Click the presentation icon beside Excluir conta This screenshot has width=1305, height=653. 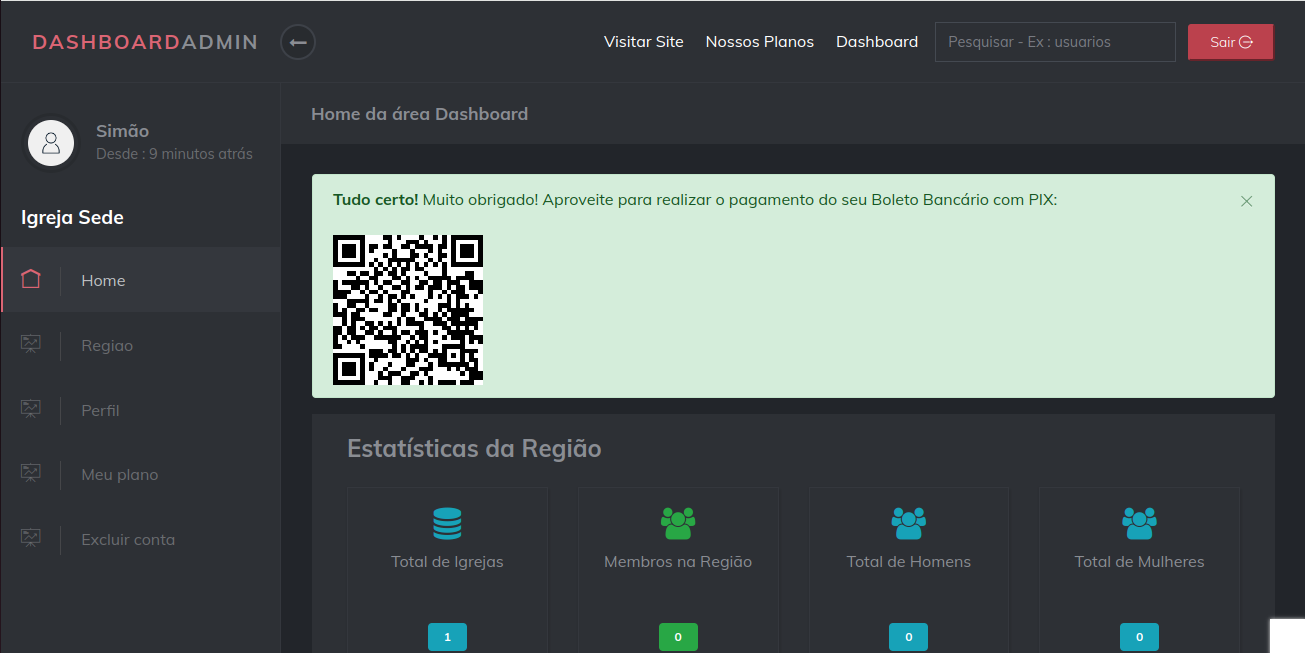click(31, 539)
